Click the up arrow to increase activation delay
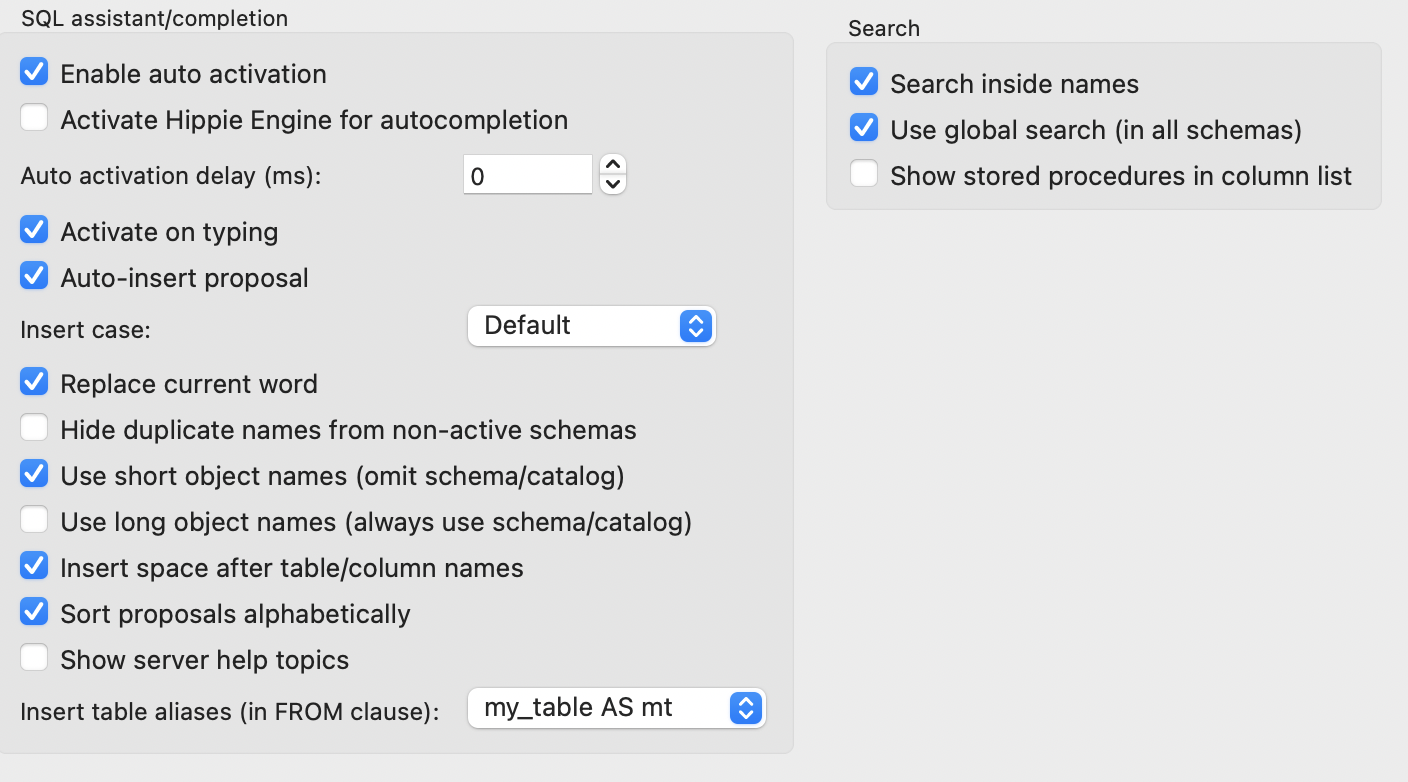 [x=612, y=166]
